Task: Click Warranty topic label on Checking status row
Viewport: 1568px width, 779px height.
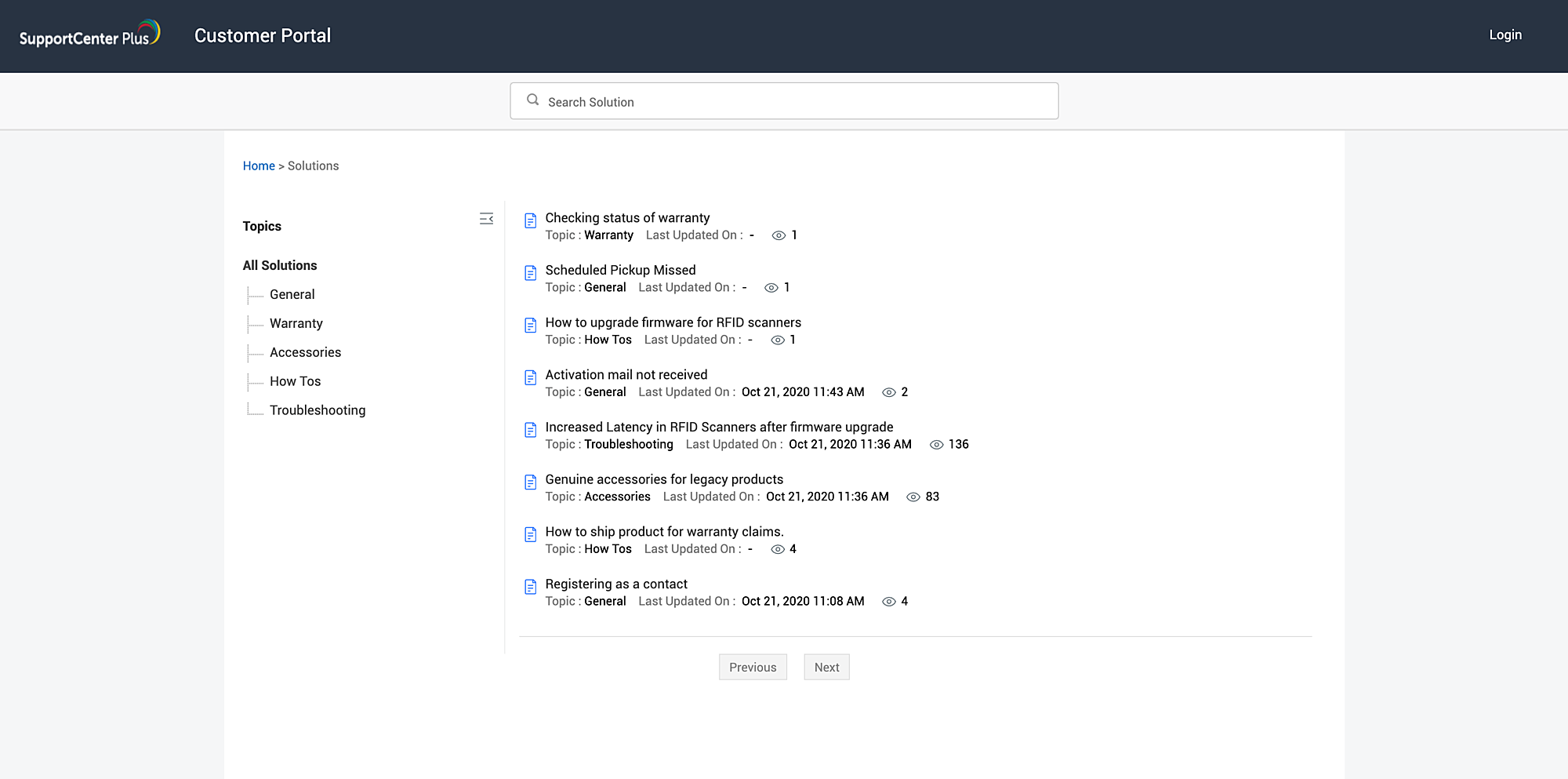Action: click(608, 235)
